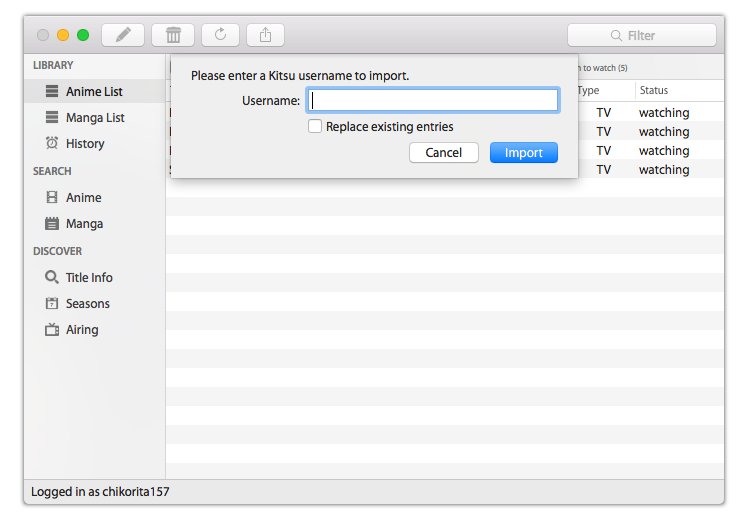This screenshot has height=532, width=743.
Task: Select Anime under Search section
Action: point(95,197)
